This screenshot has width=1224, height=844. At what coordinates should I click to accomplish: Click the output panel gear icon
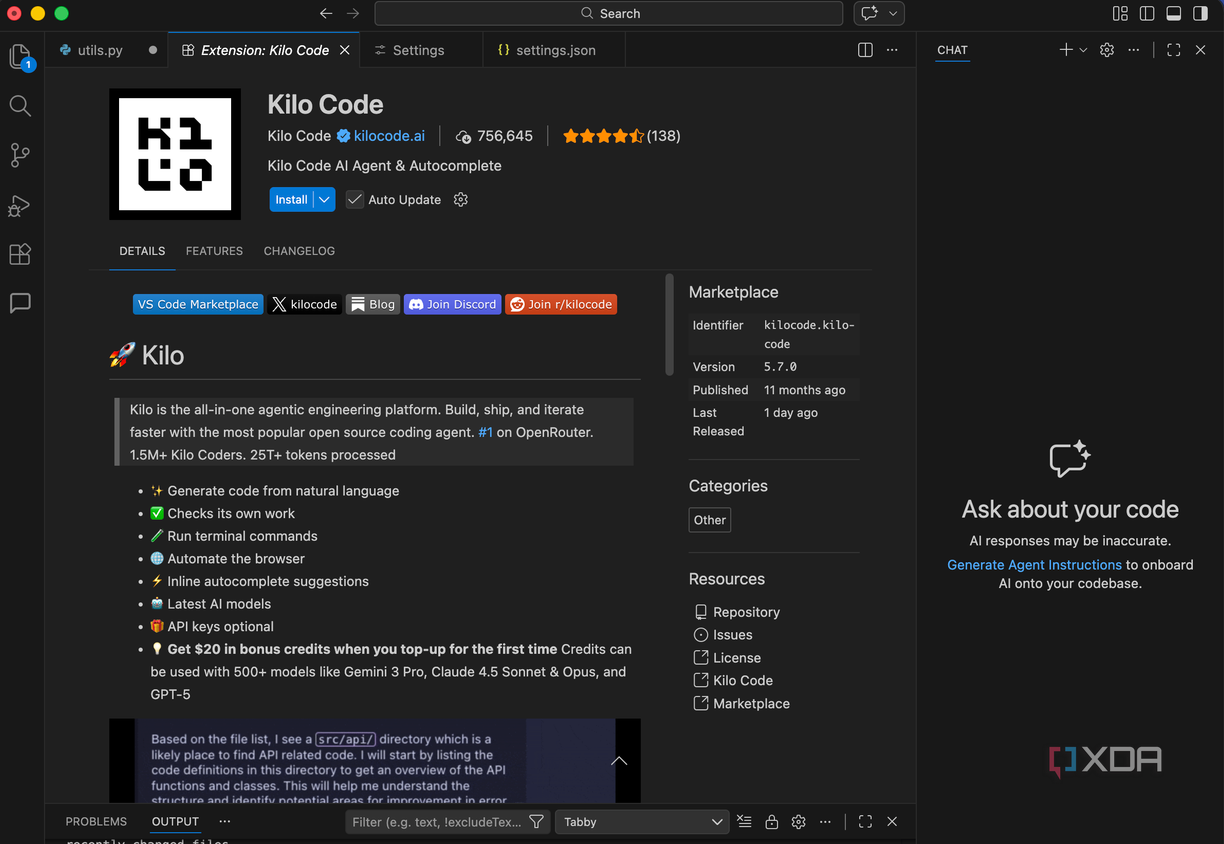click(798, 822)
